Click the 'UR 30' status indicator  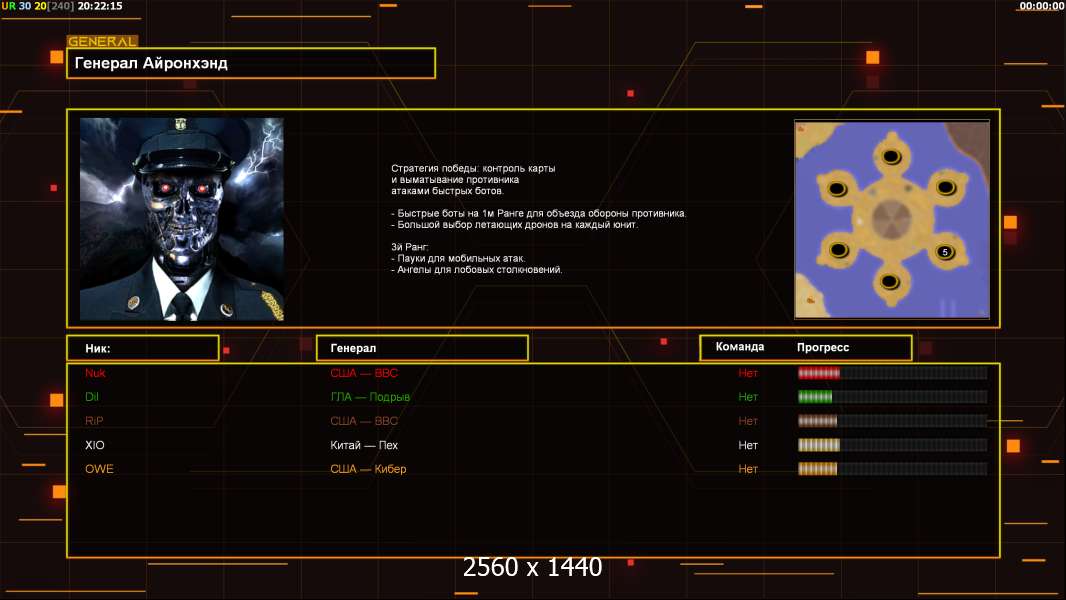[16, 6]
